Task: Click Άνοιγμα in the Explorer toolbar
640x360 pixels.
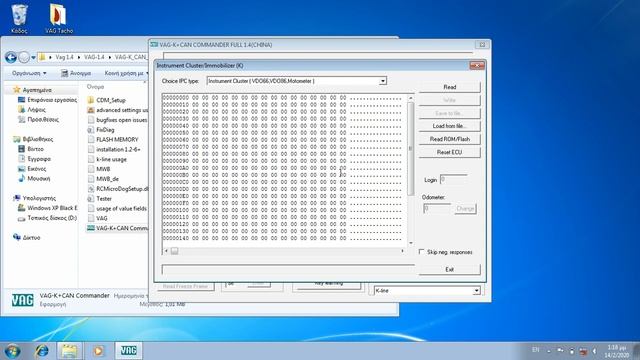Action: click(x=76, y=73)
